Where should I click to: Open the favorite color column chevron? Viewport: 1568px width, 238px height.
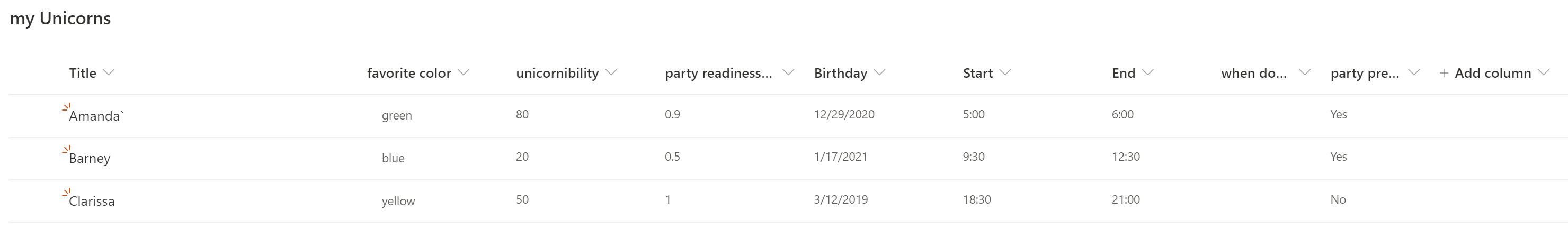click(463, 72)
